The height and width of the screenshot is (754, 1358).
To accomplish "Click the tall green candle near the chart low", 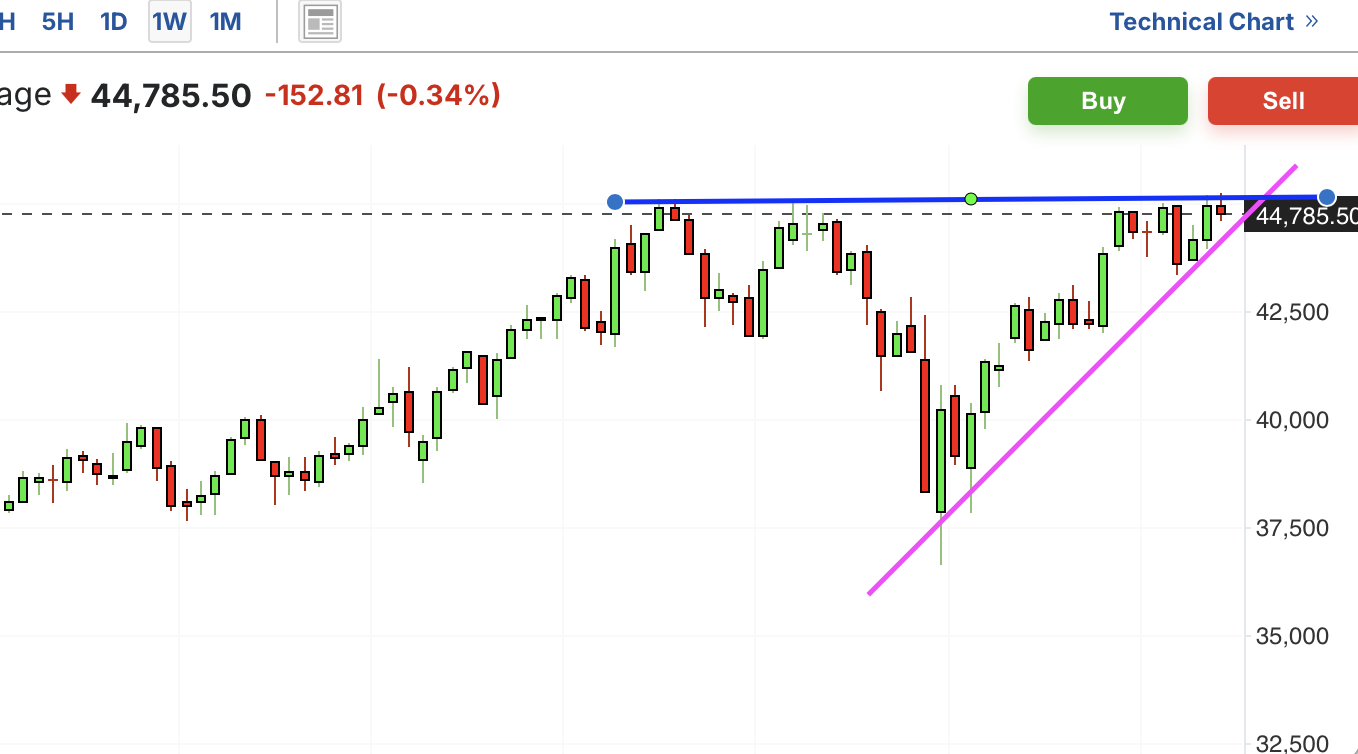I will pos(941,460).
